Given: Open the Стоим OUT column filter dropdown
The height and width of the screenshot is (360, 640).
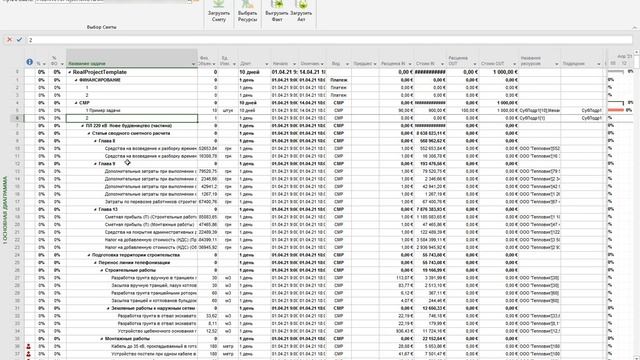Looking at the screenshot, I should pos(514,64).
